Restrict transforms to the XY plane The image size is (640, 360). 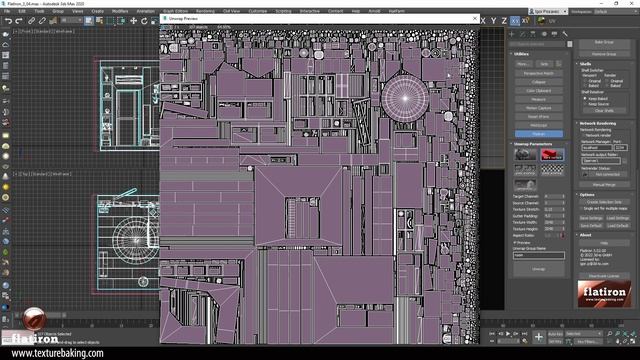[515, 20]
